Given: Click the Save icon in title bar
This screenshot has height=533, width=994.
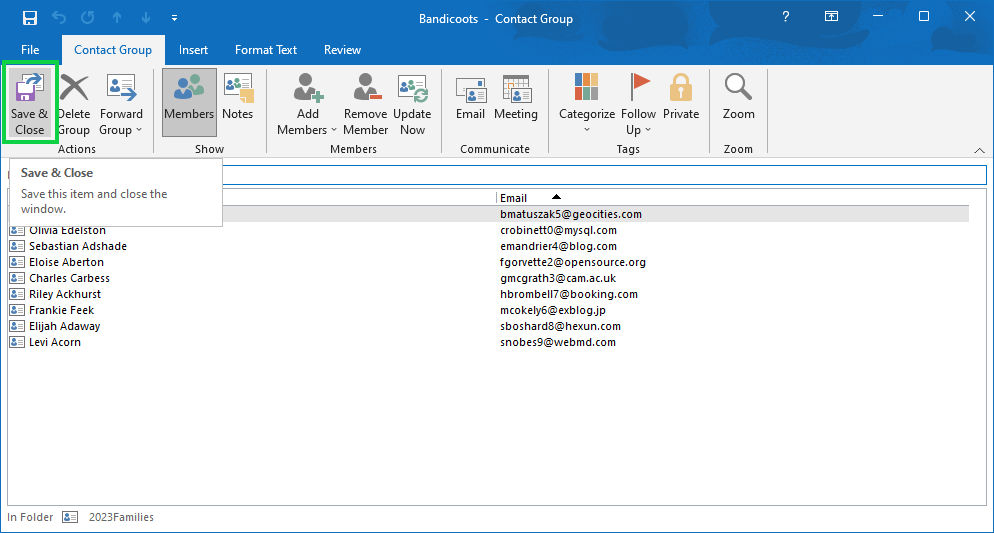Looking at the screenshot, I should (x=30, y=18).
